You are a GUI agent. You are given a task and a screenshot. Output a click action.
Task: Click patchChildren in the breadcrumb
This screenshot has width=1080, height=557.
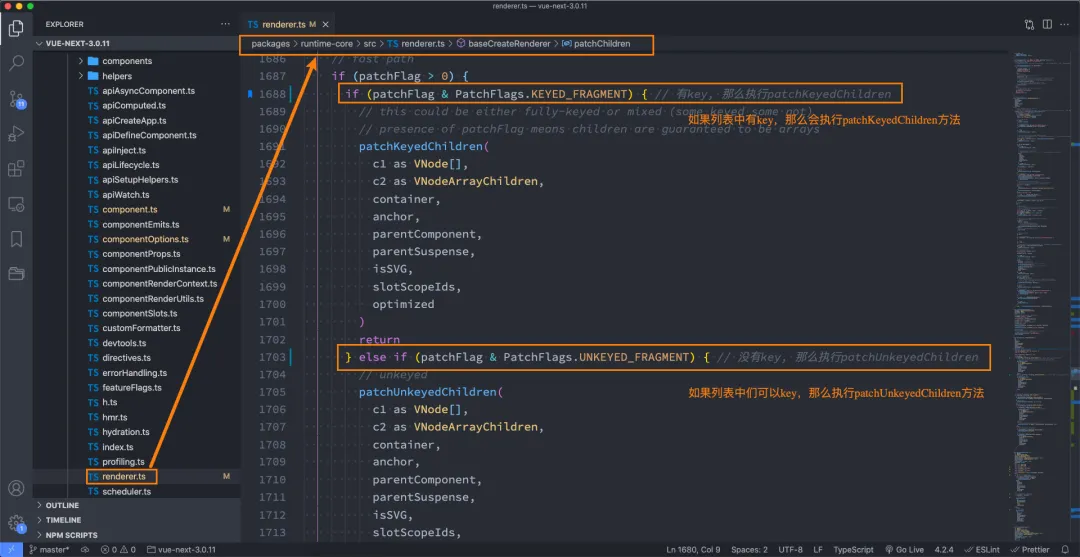602,44
